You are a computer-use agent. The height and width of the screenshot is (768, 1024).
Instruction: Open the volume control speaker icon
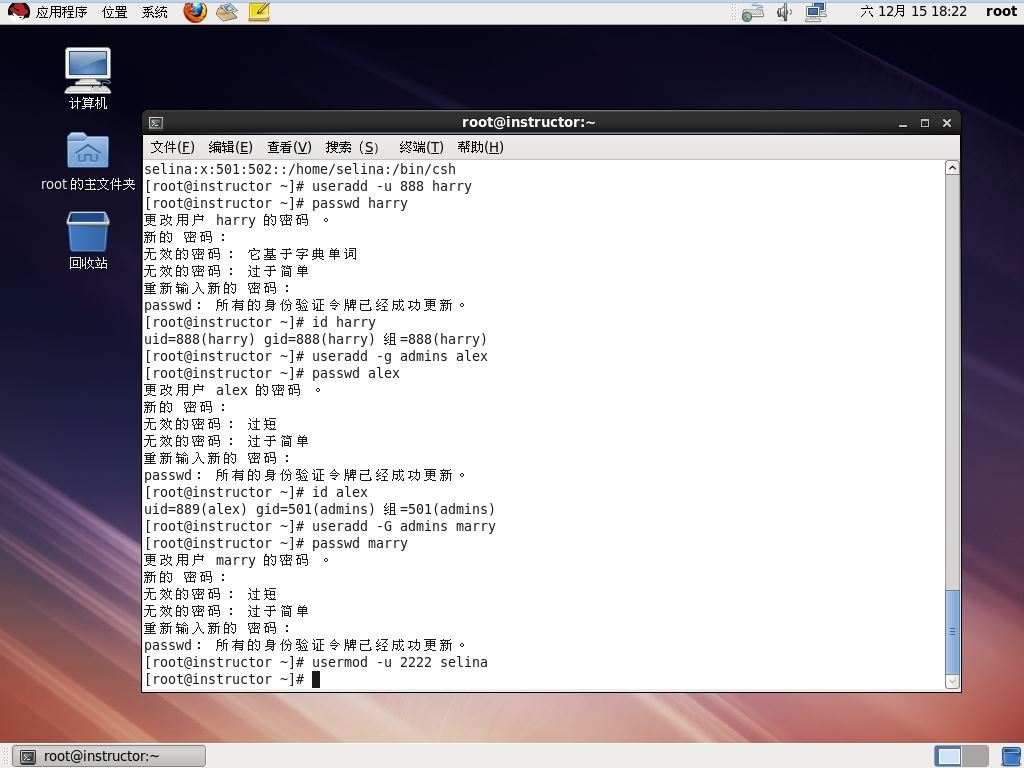[x=784, y=12]
